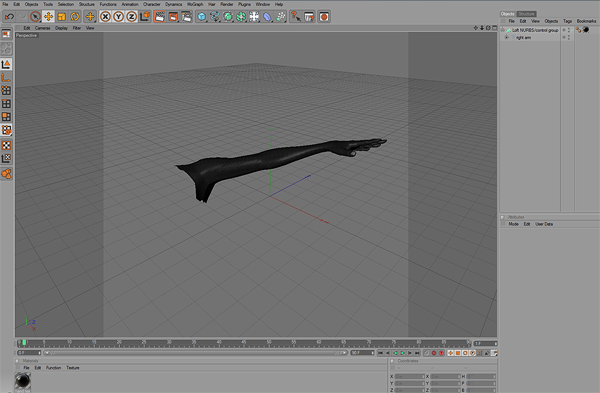Click the green current-frame marker on timeline
This screenshot has width=600, height=393.
(x=24, y=342)
